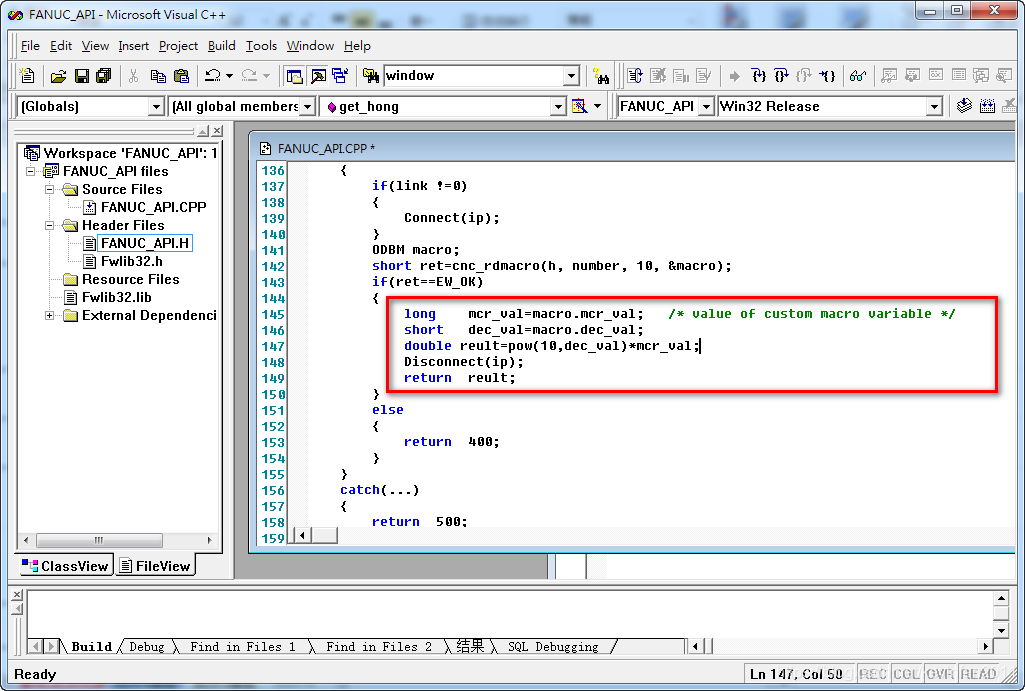This screenshot has width=1025, height=691.
Task: Click the Cut scissors icon
Action: 133,76
